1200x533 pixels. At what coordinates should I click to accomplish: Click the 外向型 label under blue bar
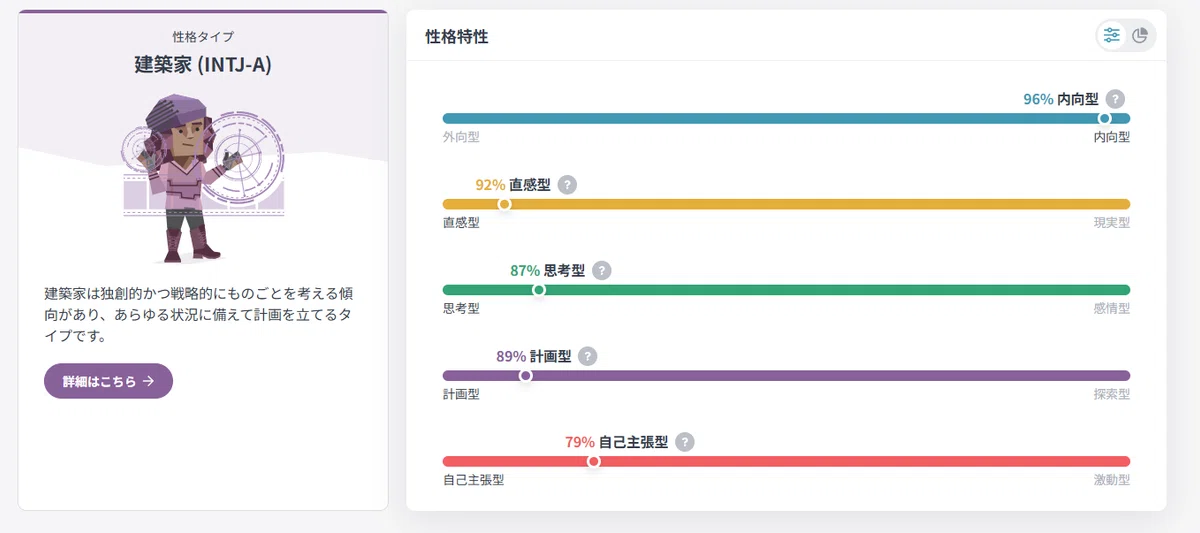[x=461, y=137]
